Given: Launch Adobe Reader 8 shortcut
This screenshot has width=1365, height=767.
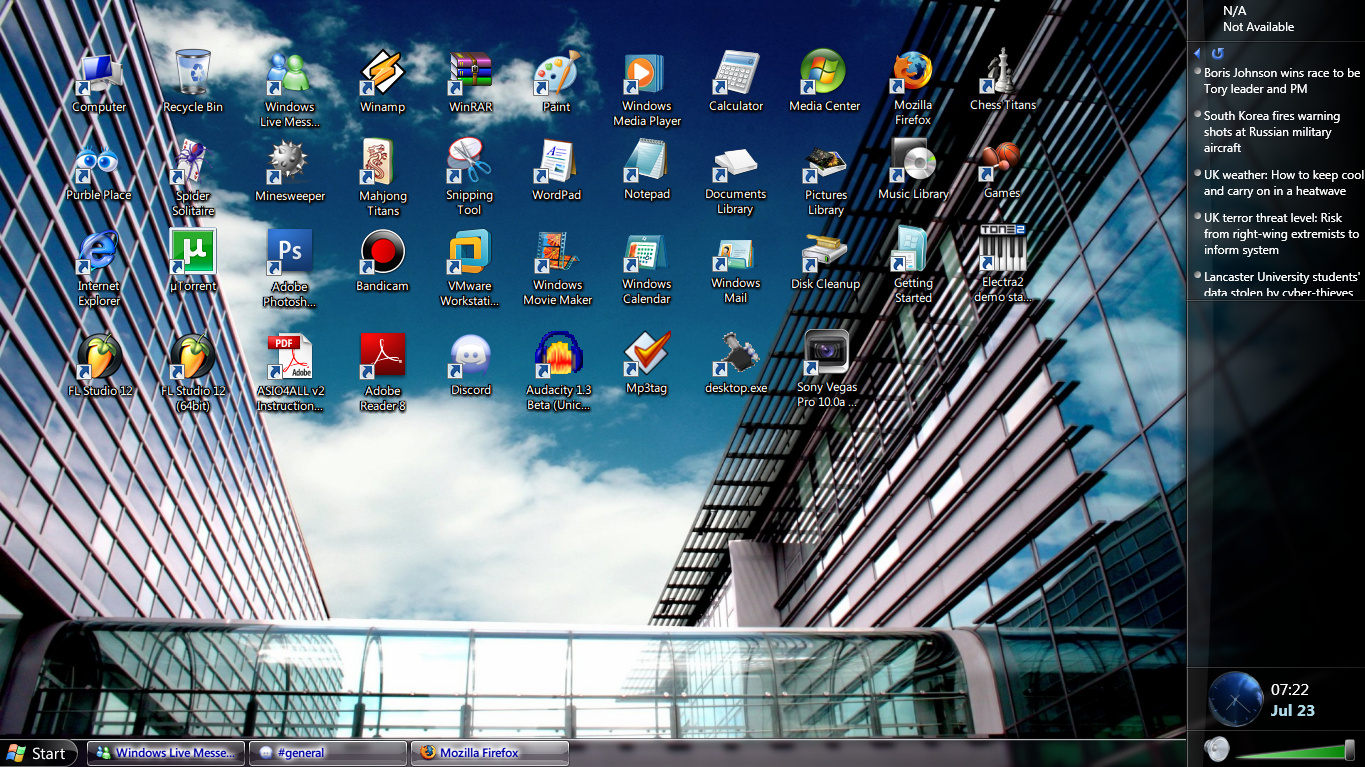Looking at the screenshot, I should pyautogui.click(x=383, y=372).
